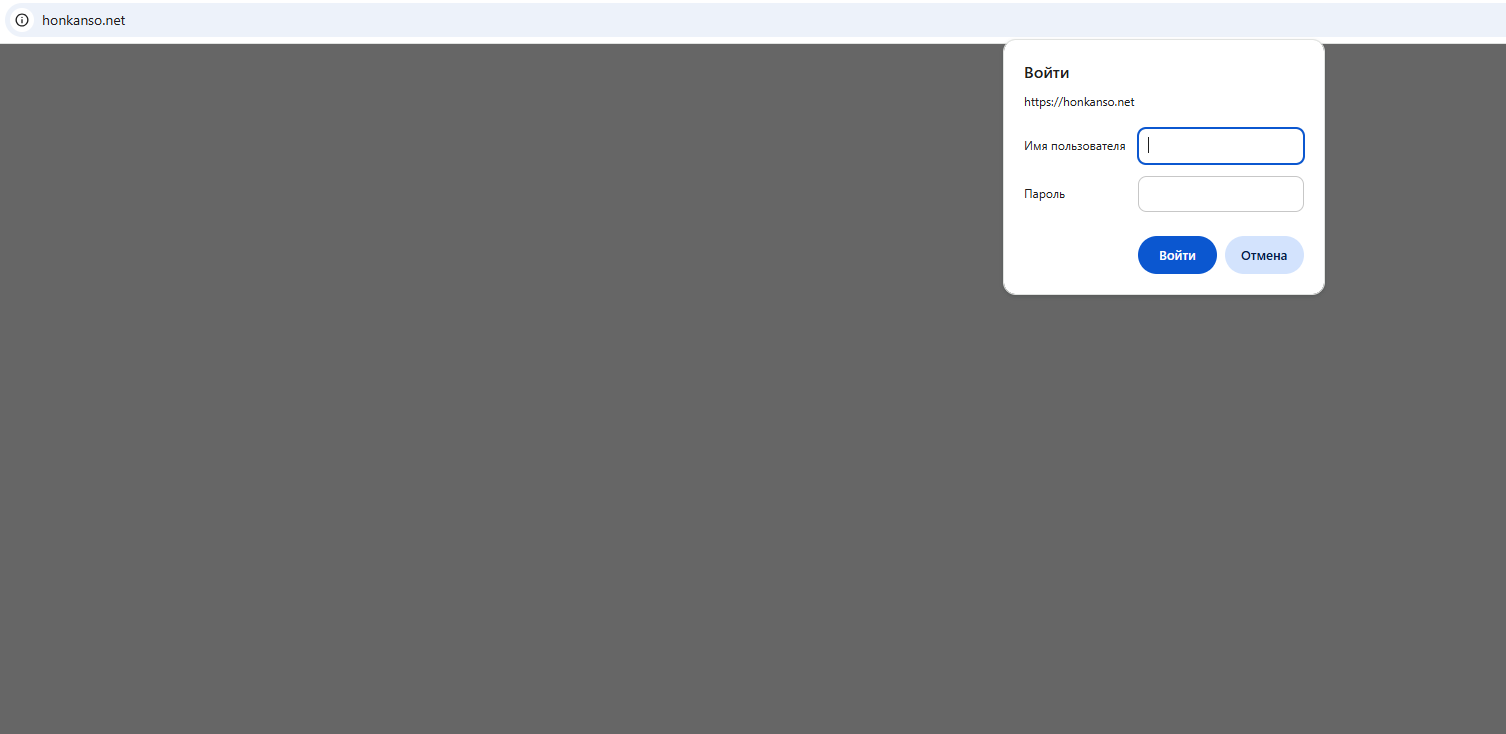Click the Имя пользователя label
This screenshot has height=734, width=1506.
point(1074,146)
